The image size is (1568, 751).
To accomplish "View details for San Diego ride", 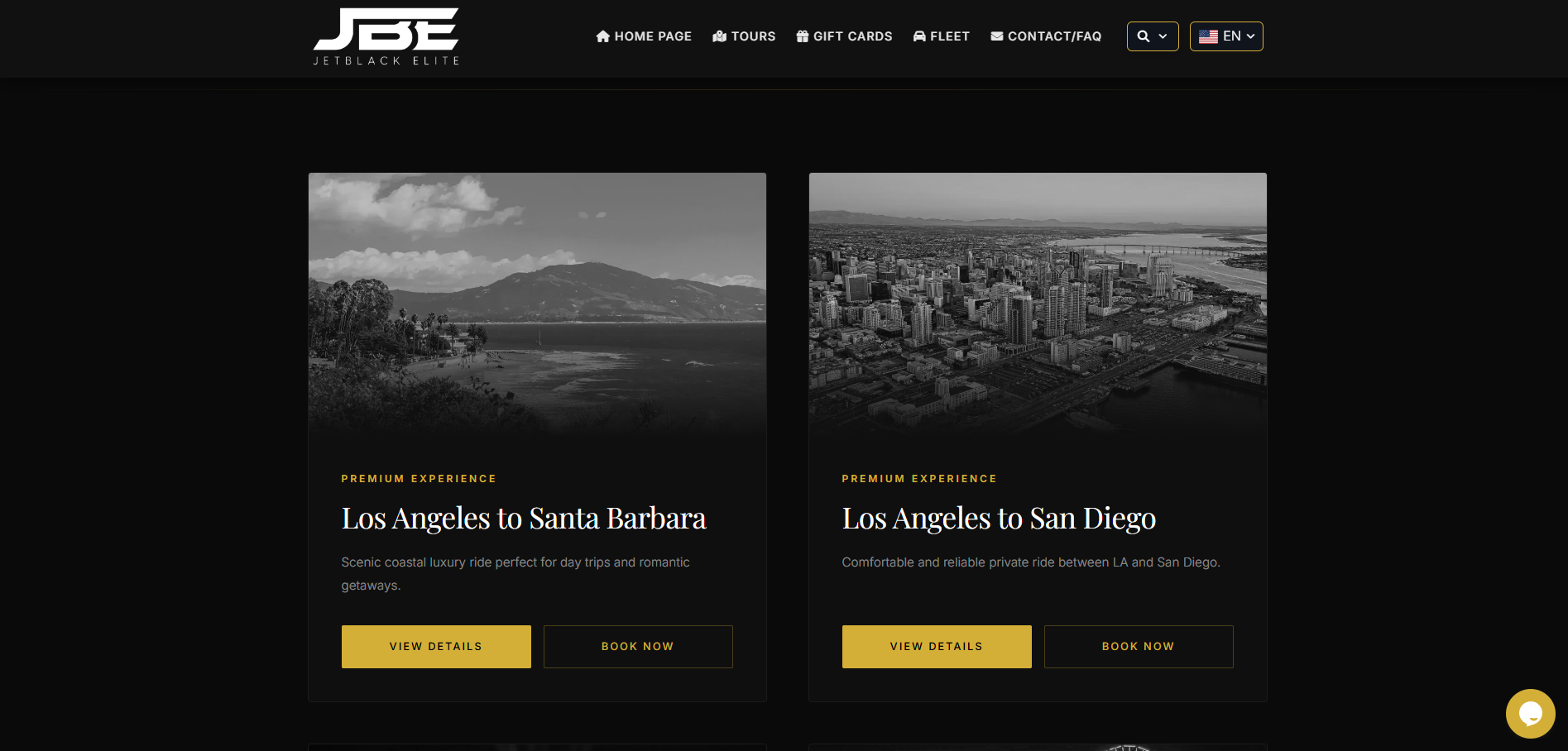I will 937,647.
